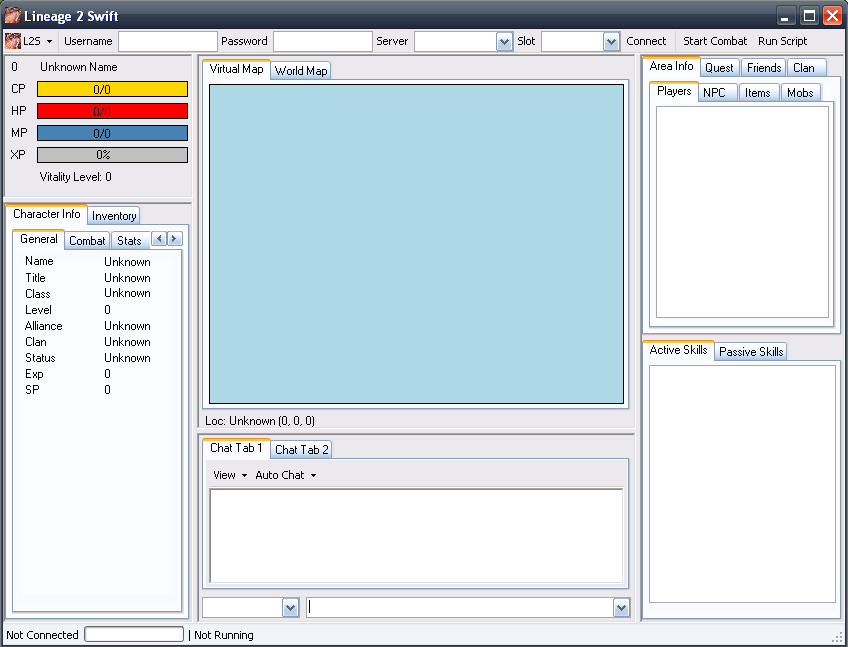The image size is (848, 647).
Task: Click the window resize grip icon
Action: tap(838, 636)
